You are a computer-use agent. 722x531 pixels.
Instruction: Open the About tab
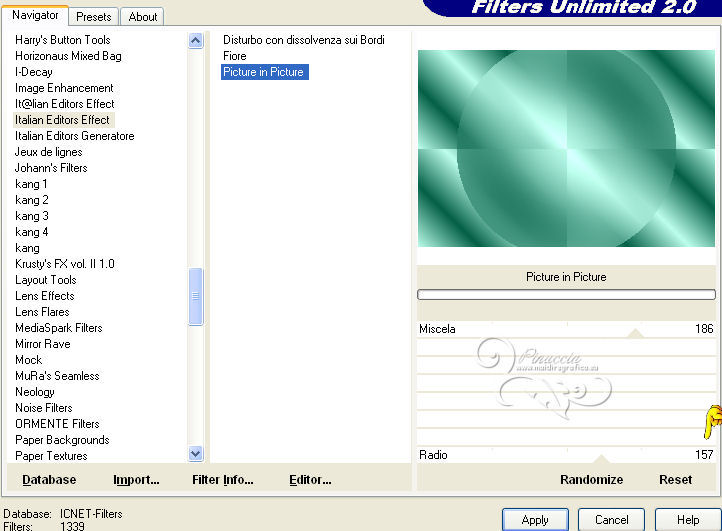[142, 17]
